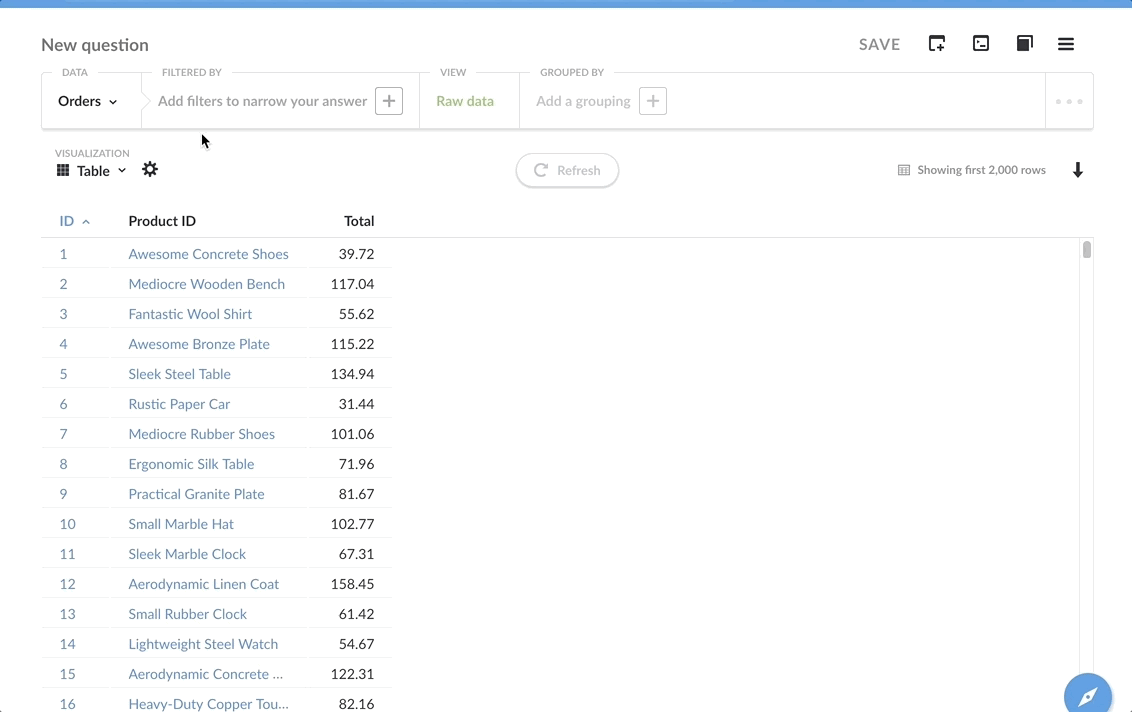The image size is (1132, 712).
Task: Click the three dots more options
Action: 1069,101
